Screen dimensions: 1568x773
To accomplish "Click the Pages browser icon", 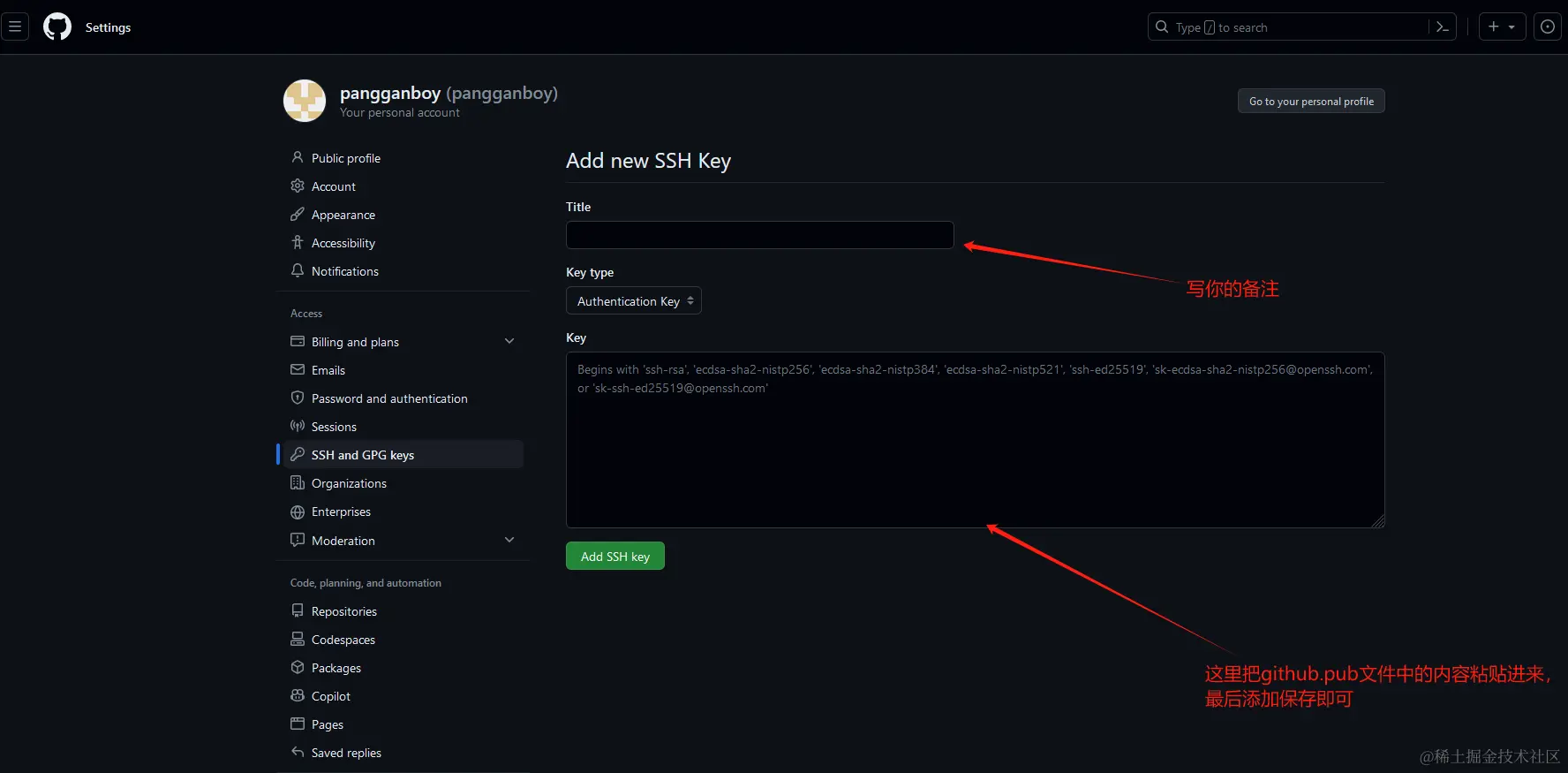I will click(x=298, y=724).
